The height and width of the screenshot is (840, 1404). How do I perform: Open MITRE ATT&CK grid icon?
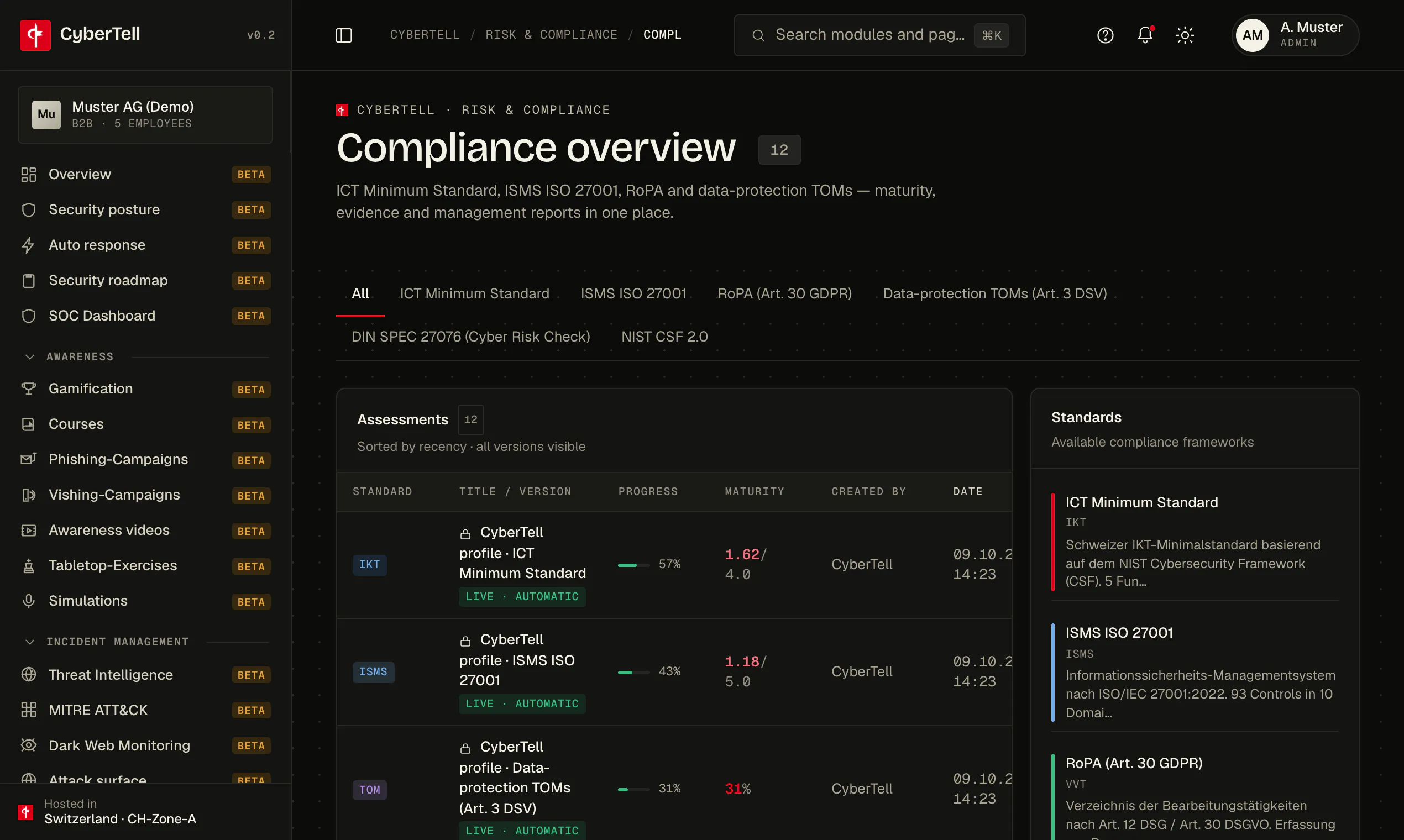[28, 710]
